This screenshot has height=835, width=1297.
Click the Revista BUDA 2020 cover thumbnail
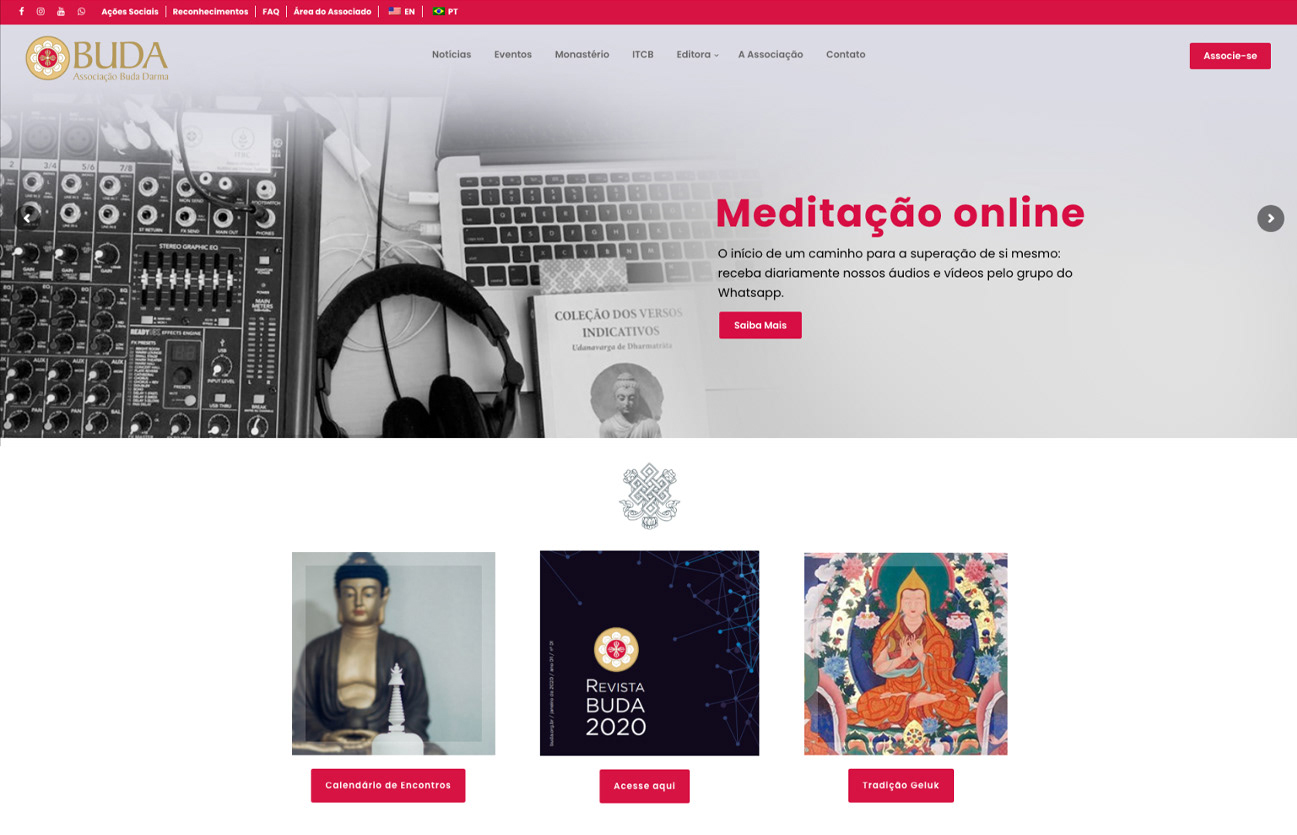(x=649, y=653)
